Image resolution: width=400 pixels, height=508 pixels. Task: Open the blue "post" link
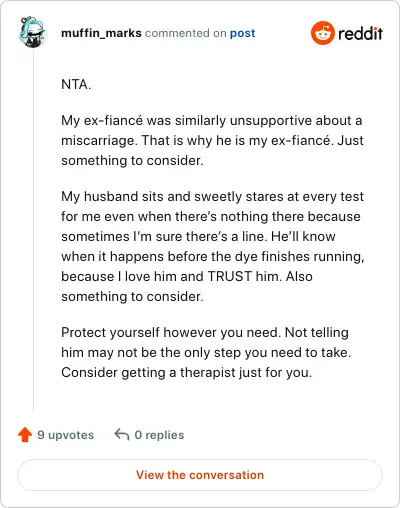pyautogui.click(x=243, y=33)
